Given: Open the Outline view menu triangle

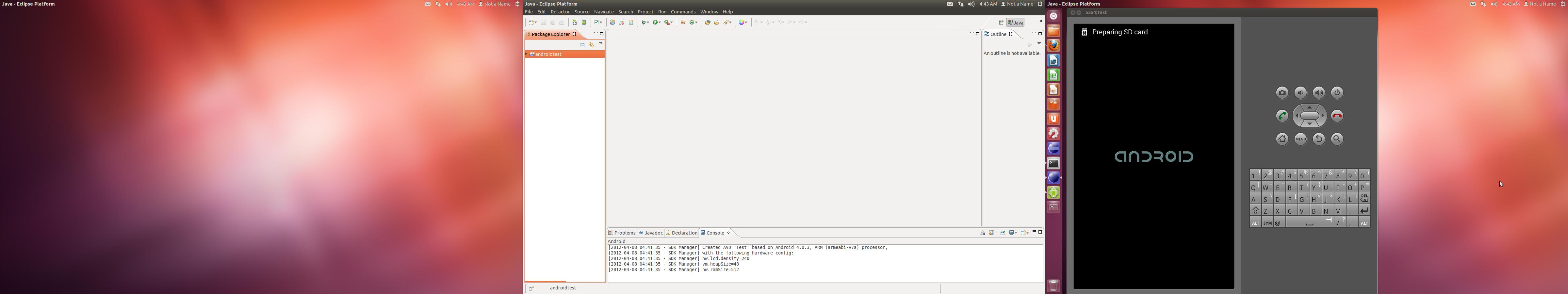Looking at the screenshot, I should 1039,44.
